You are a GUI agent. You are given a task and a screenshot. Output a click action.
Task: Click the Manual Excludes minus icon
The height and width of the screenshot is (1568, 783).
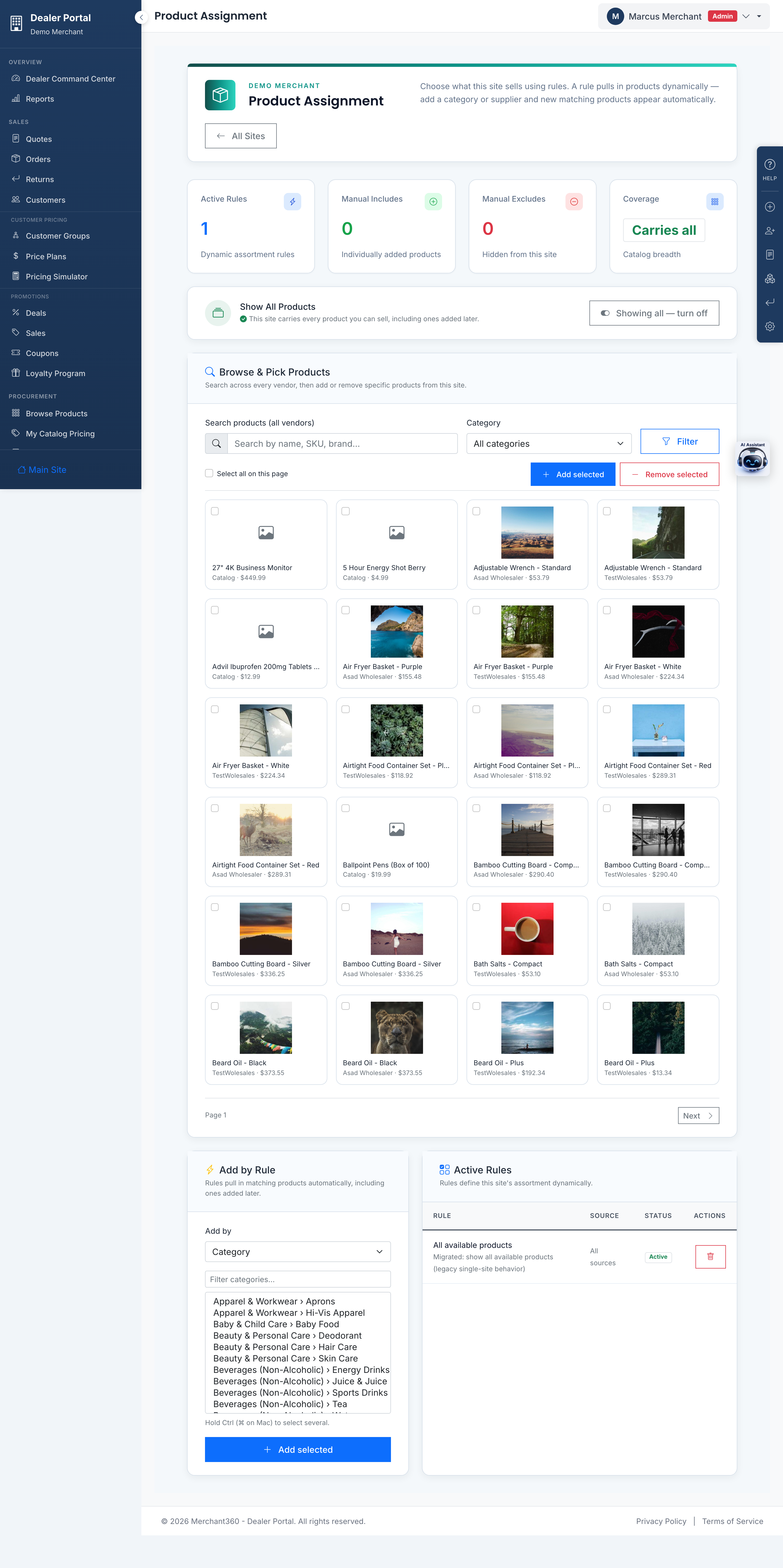click(x=574, y=201)
